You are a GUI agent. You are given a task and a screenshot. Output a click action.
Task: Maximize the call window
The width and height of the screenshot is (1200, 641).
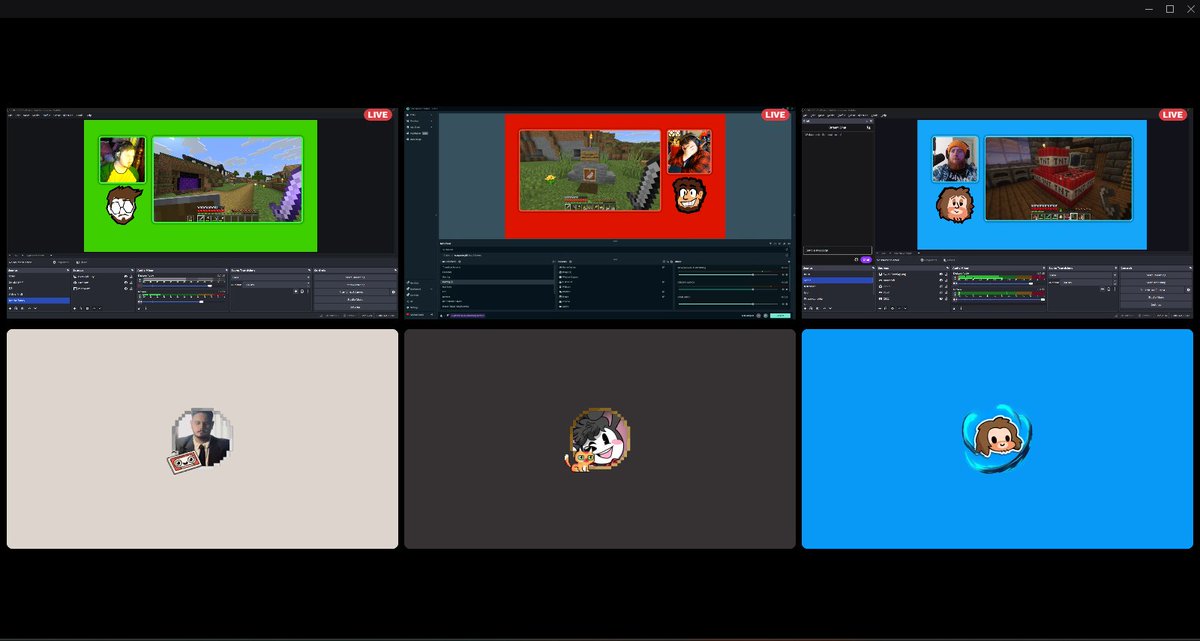[1170, 9]
